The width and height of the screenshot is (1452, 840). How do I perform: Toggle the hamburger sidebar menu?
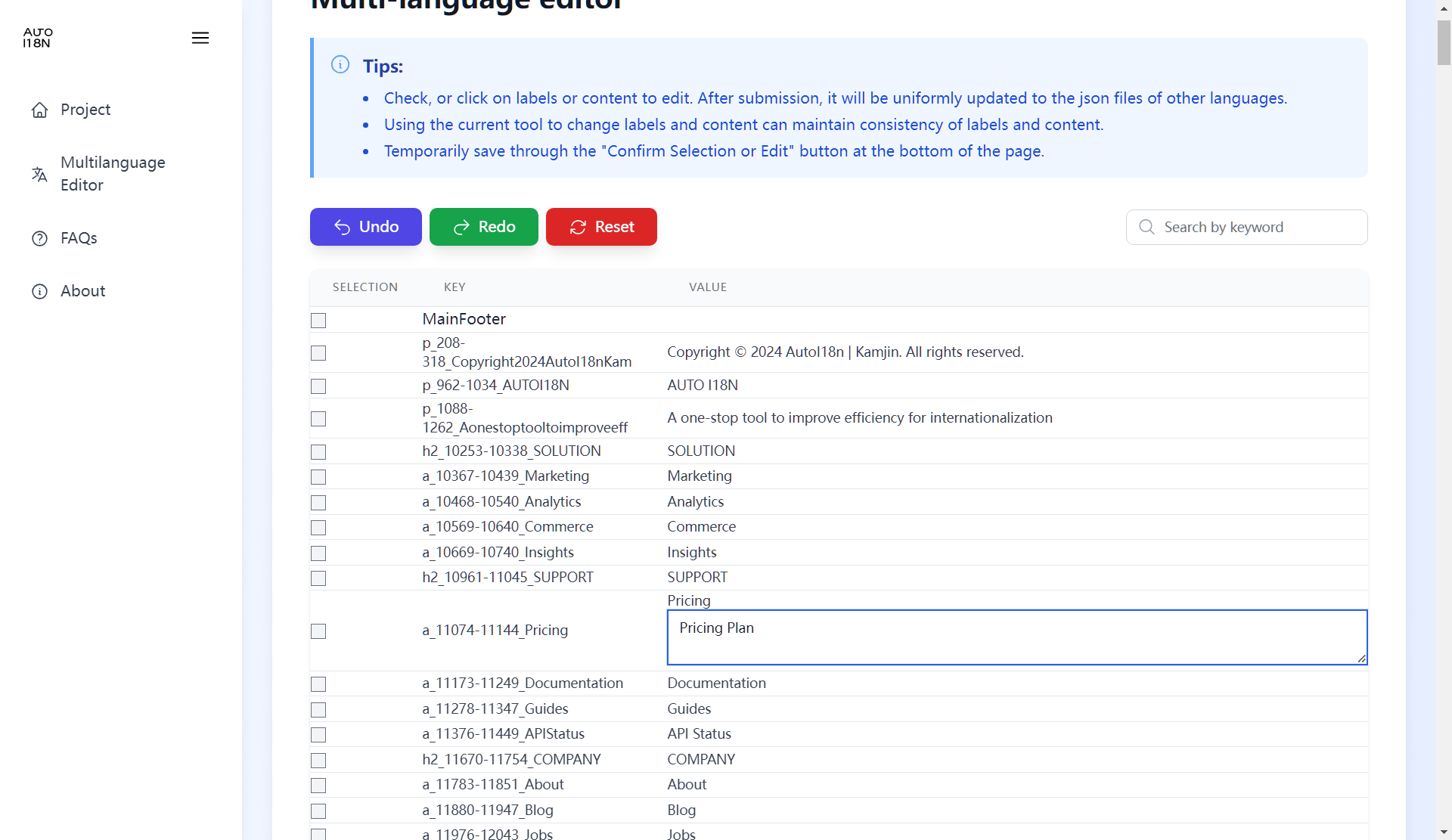200,38
